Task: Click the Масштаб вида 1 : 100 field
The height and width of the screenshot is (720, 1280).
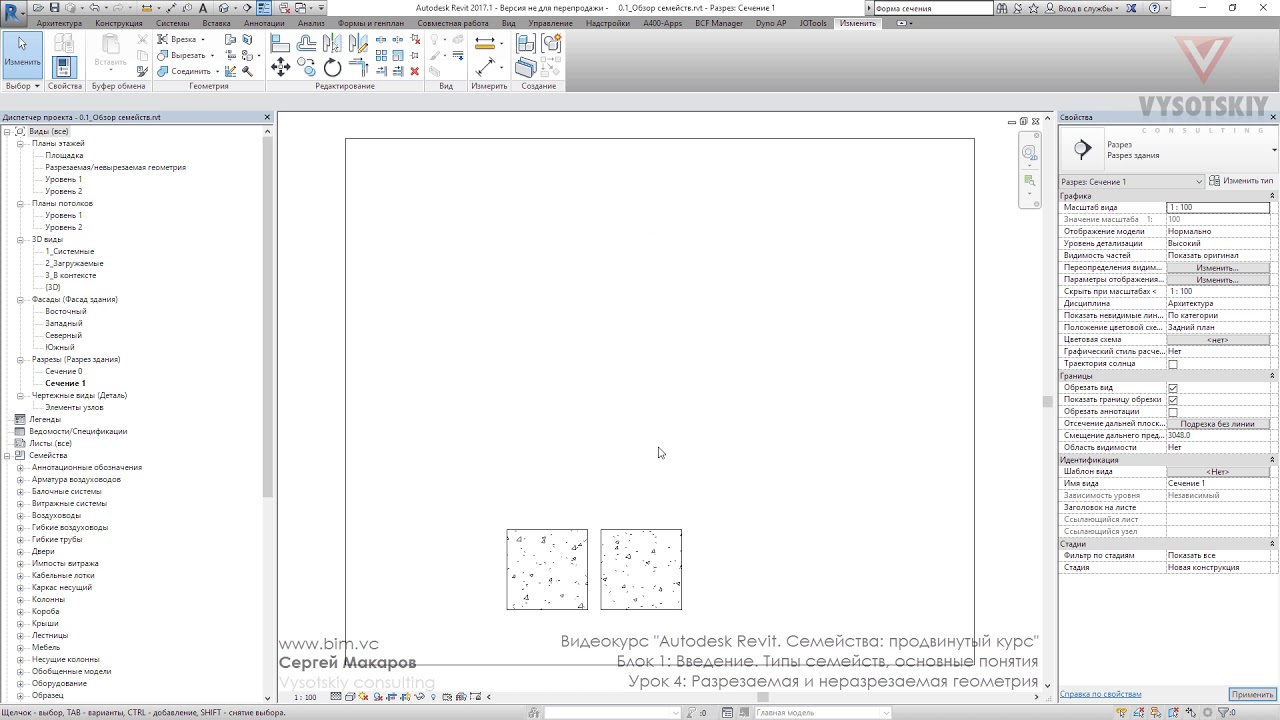Action: coord(1217,207)
